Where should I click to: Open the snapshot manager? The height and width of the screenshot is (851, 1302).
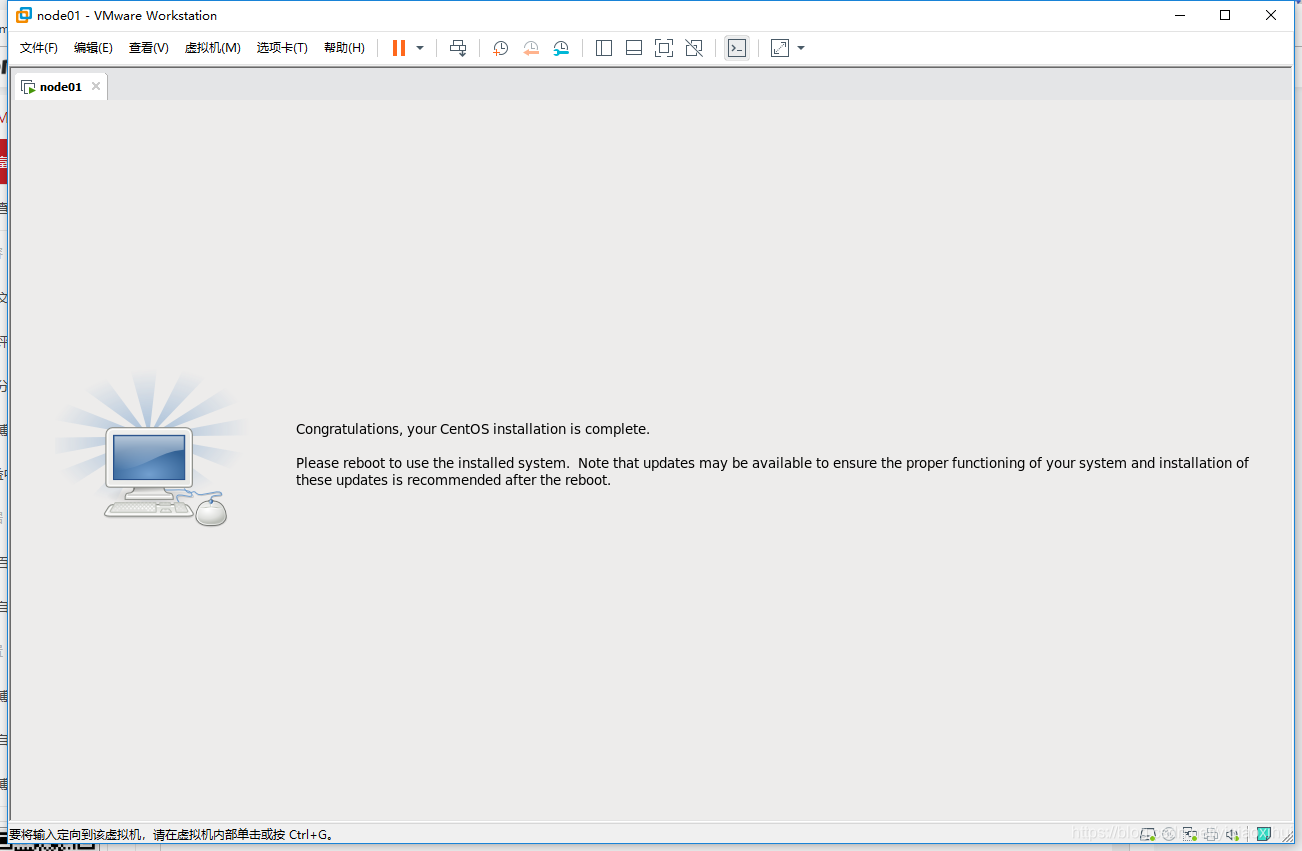[561, 48]
